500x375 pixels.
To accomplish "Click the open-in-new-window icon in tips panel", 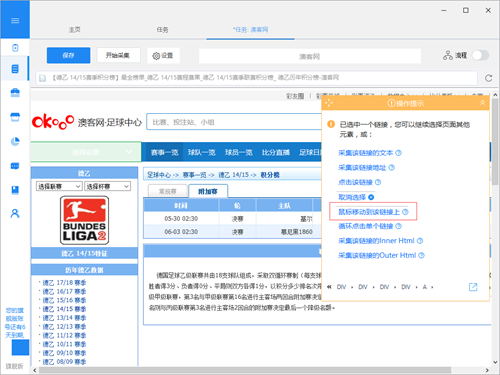I will point(473,287).
